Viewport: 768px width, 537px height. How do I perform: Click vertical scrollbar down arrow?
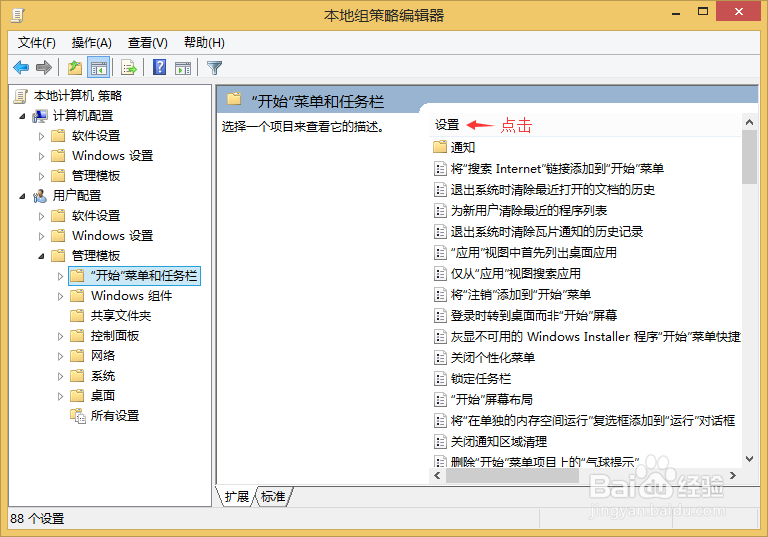(749, 459)
